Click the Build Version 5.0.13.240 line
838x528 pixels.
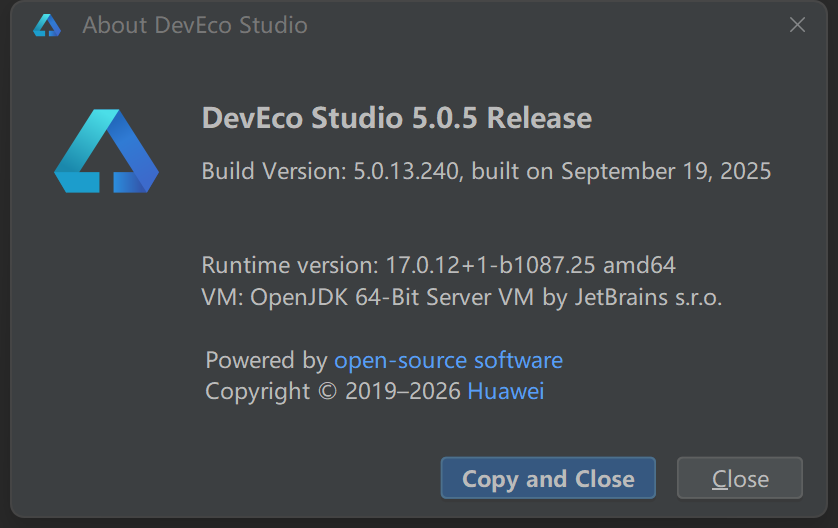click(x=486, y=172)
